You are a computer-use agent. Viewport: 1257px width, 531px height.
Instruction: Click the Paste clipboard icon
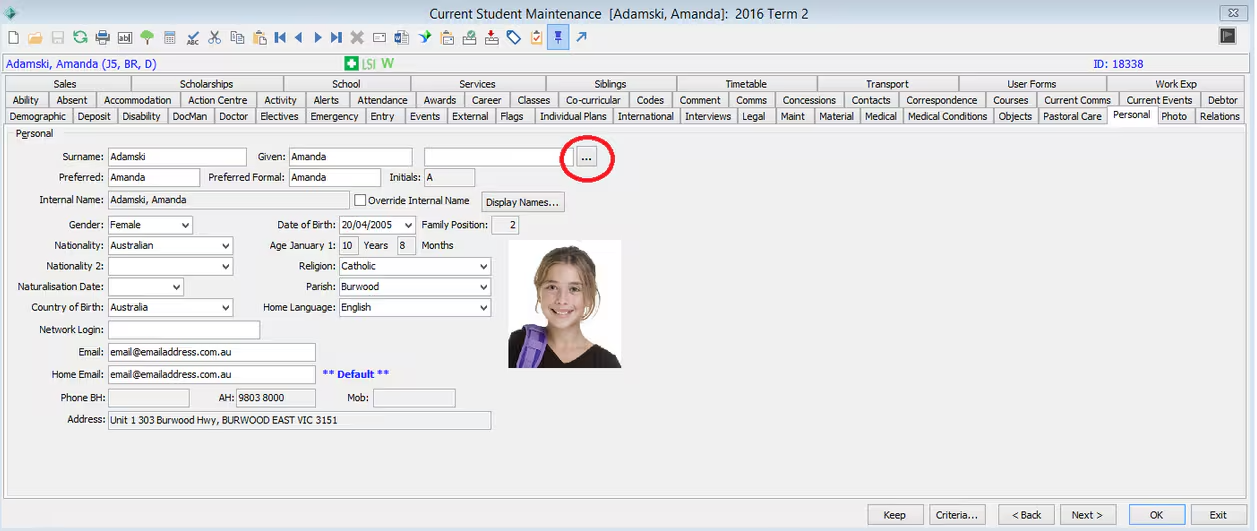coord(259,38)
